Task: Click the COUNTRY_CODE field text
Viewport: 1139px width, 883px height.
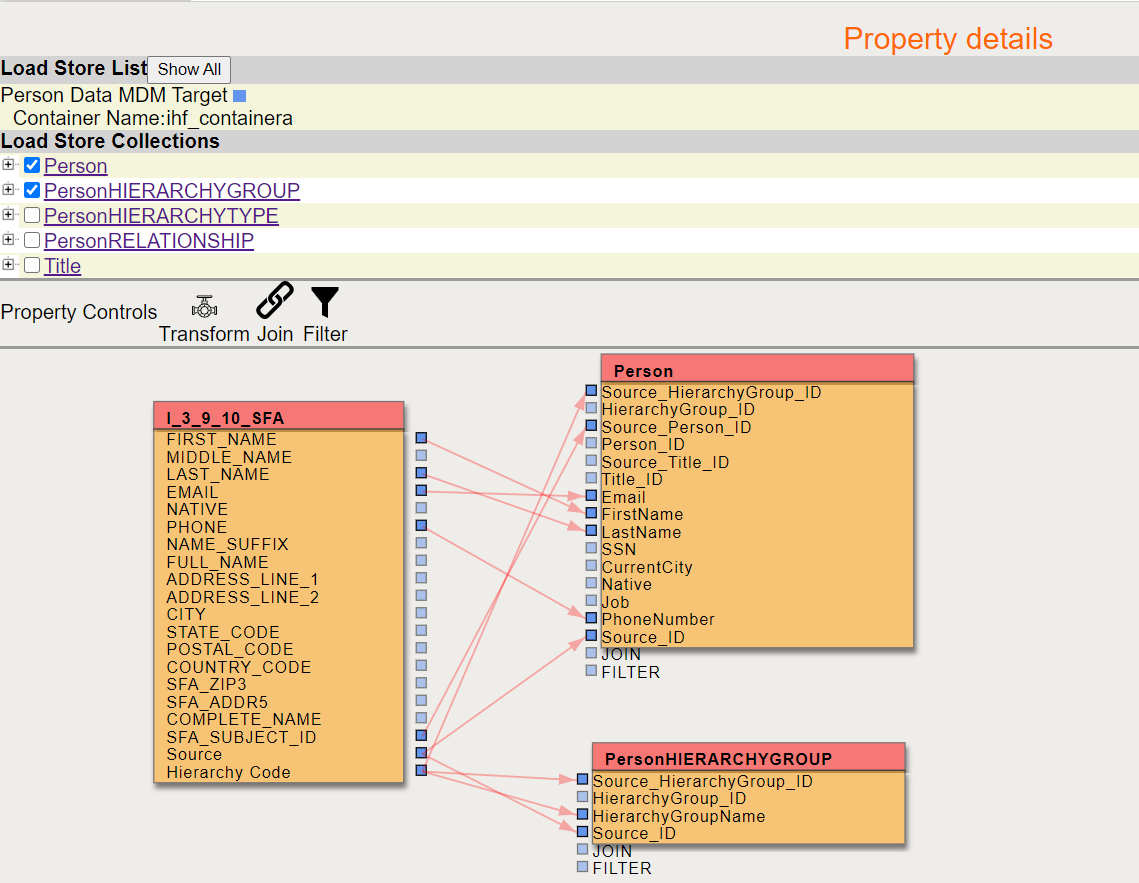Action: click(238, 667)
